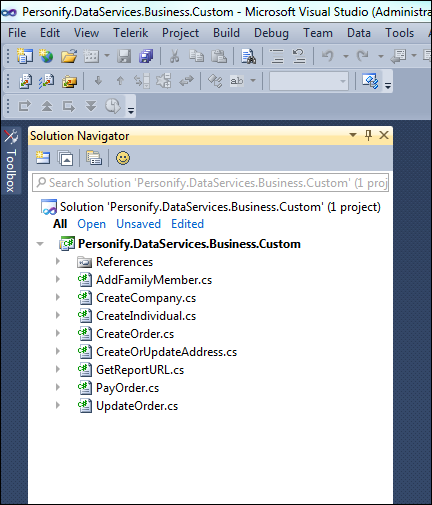Click the Open File folder icon
The height and width of the screenshot is (505, 432).
tap(69, 56)
